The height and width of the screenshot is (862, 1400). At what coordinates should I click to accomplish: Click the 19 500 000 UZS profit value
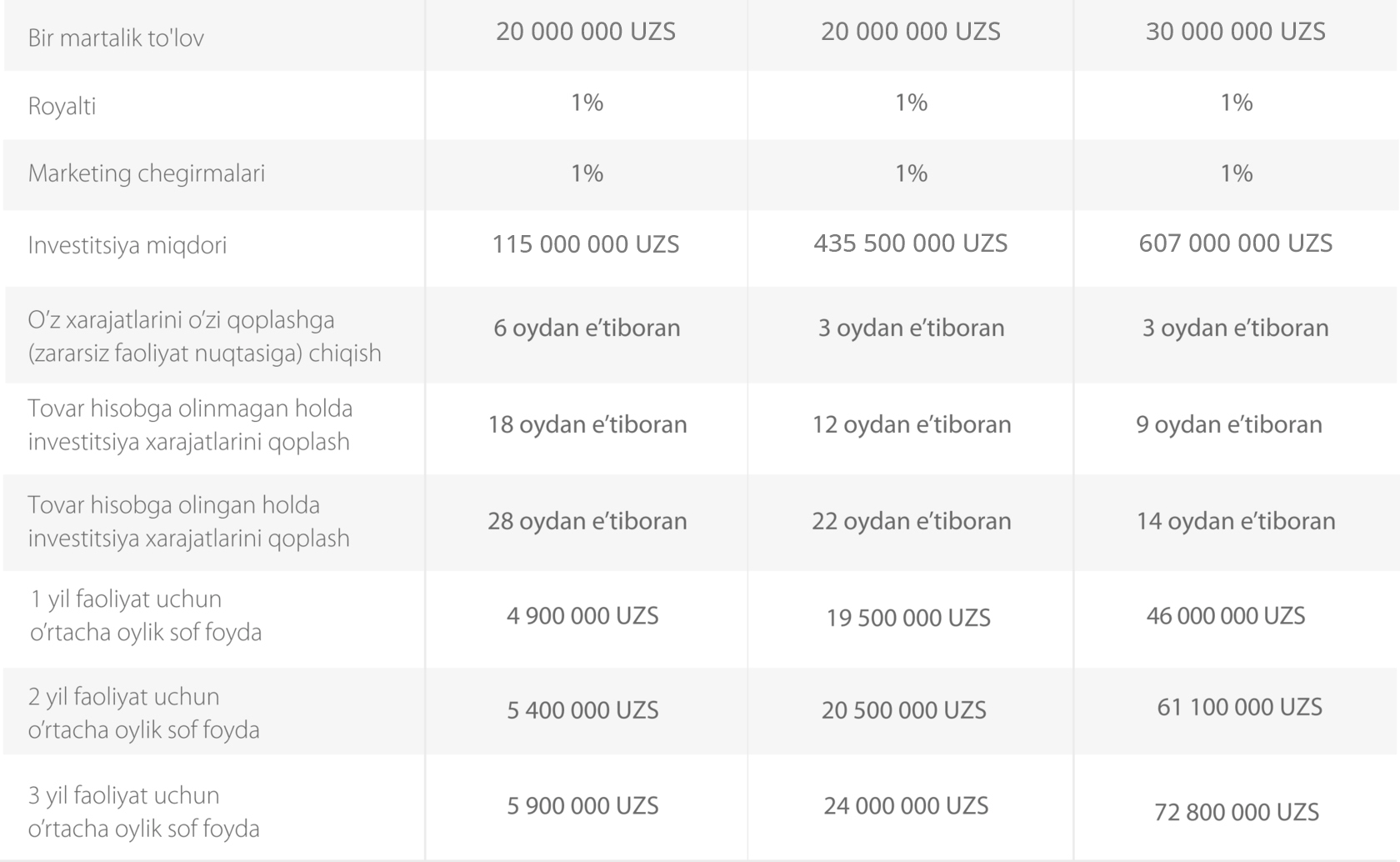(908, 618)
